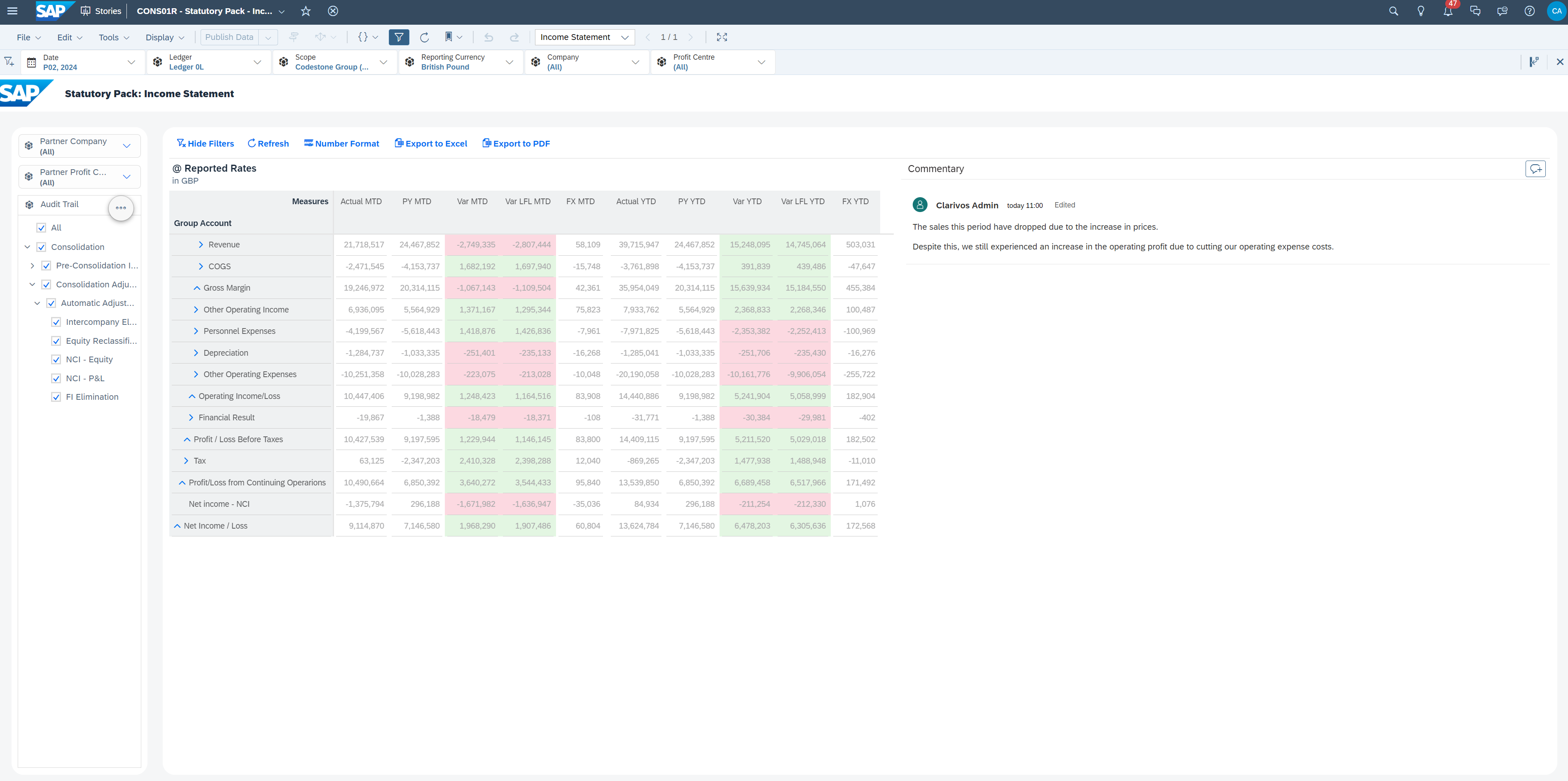Viewport: 1568px width, 781px height.
Task: Toggle the All checkbox in Audit Trail
Action: (x=41, y=228)
